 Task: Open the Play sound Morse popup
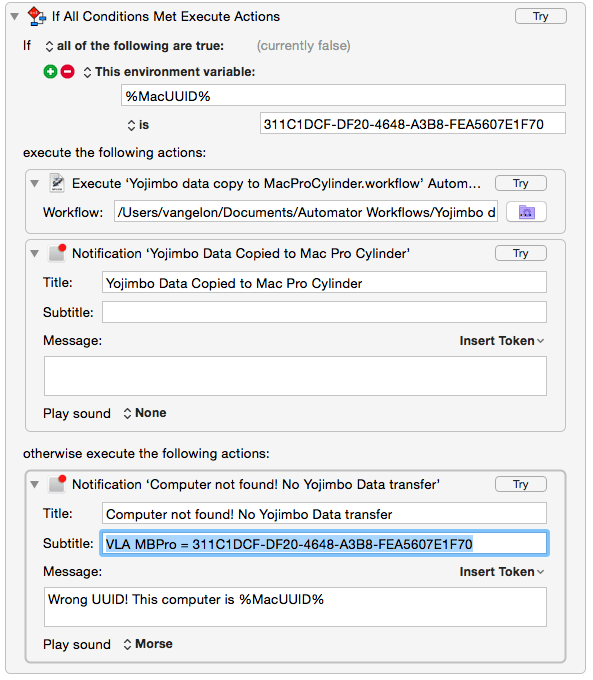point(148,644)
